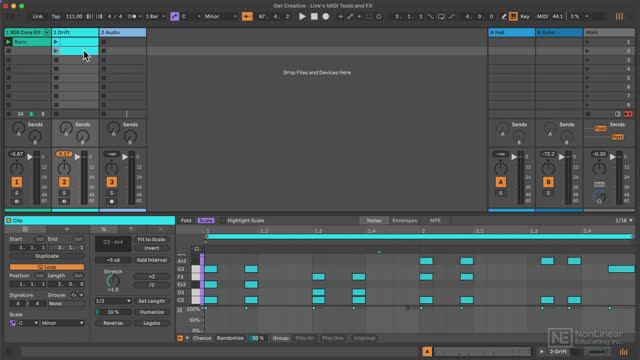Enable the scale mode icon in control bar
The image size is (640, 360).
tap(175, 16)
